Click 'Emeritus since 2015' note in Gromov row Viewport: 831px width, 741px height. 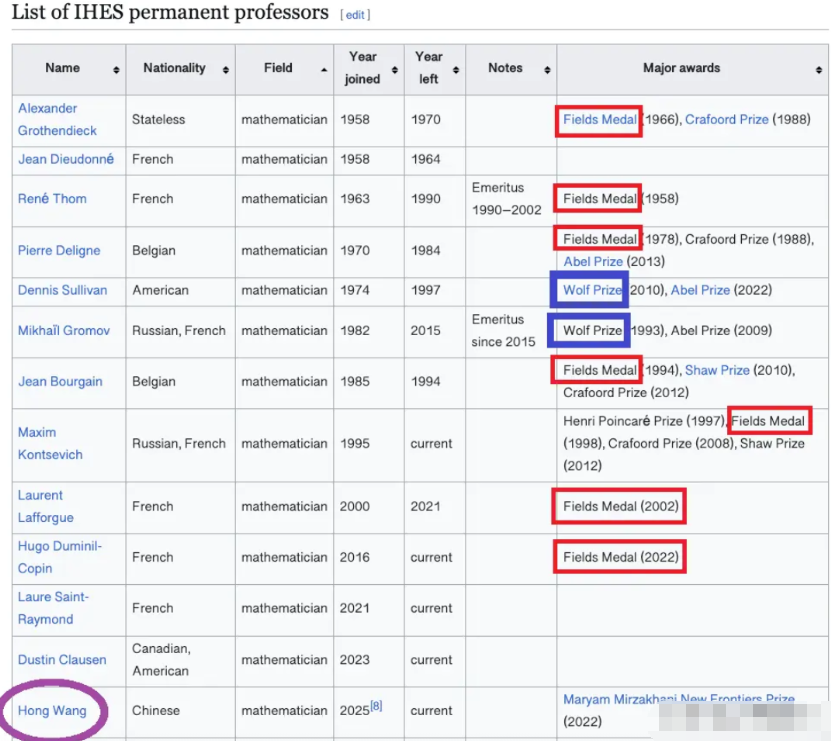pos(503,330)
